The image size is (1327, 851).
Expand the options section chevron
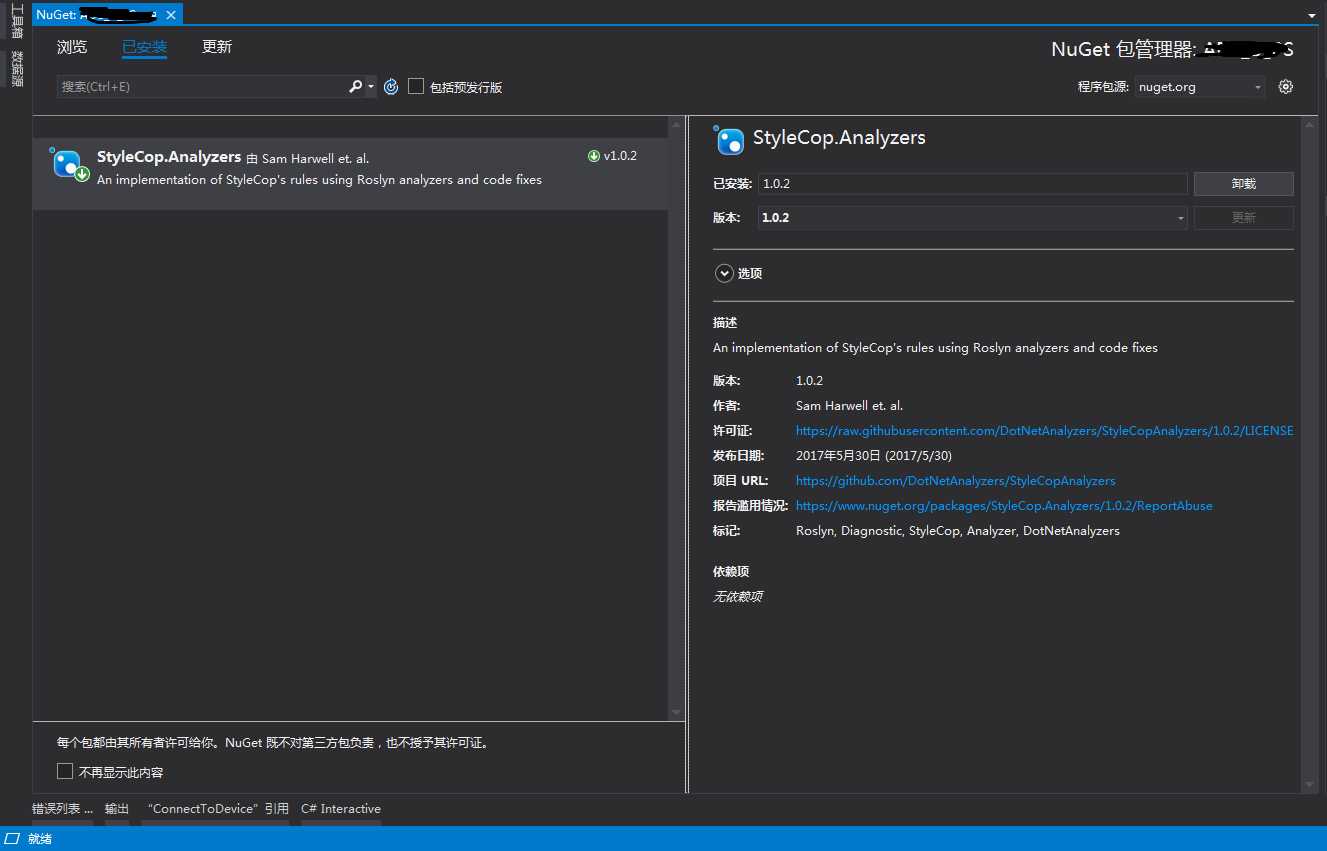tap(724, 273)
